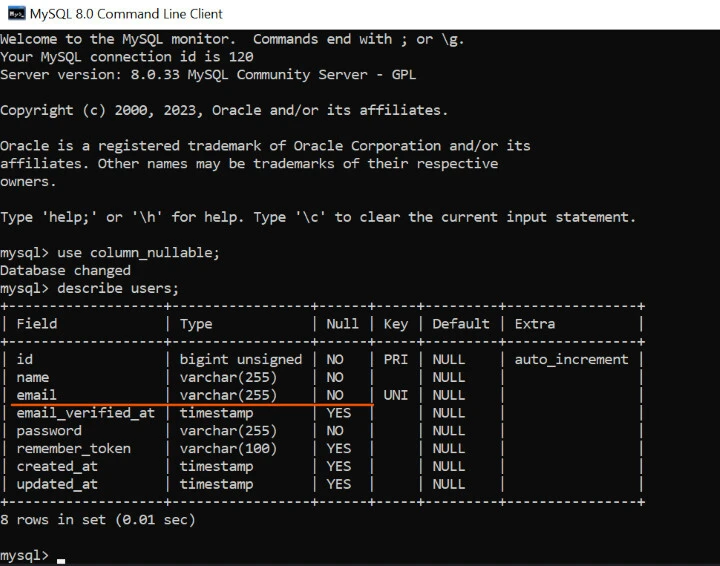Click the "Key" column header
720x566 pixels.
click(x=395, y=324)
